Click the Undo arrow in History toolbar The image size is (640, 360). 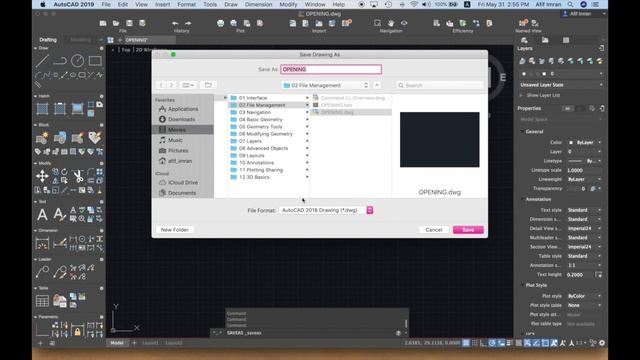pos(175,23)
